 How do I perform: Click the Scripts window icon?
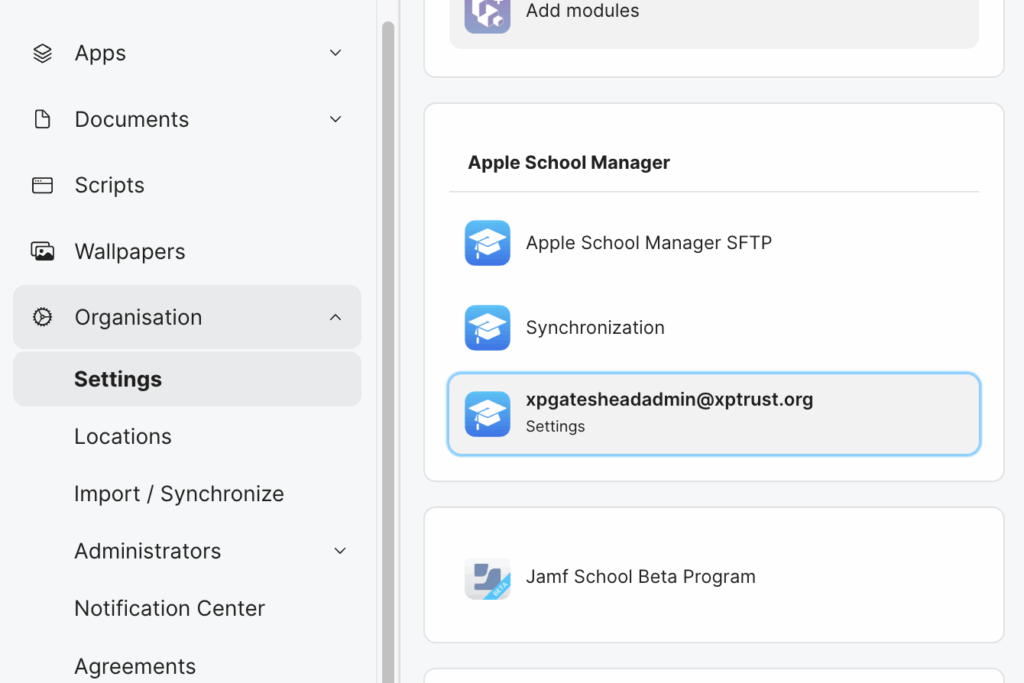[x=42, y=185]
